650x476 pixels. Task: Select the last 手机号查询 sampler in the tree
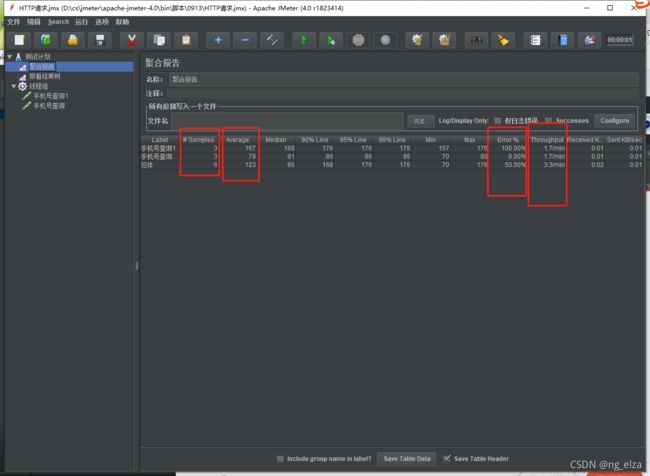[x=49, y=106]
